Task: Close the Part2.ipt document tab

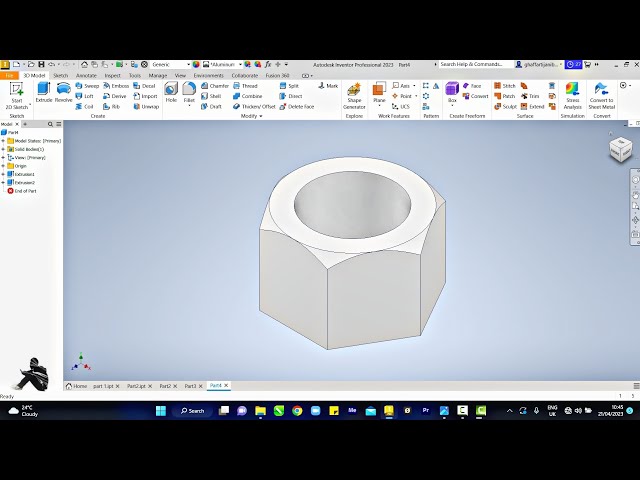Action: (x=150, y=386)
